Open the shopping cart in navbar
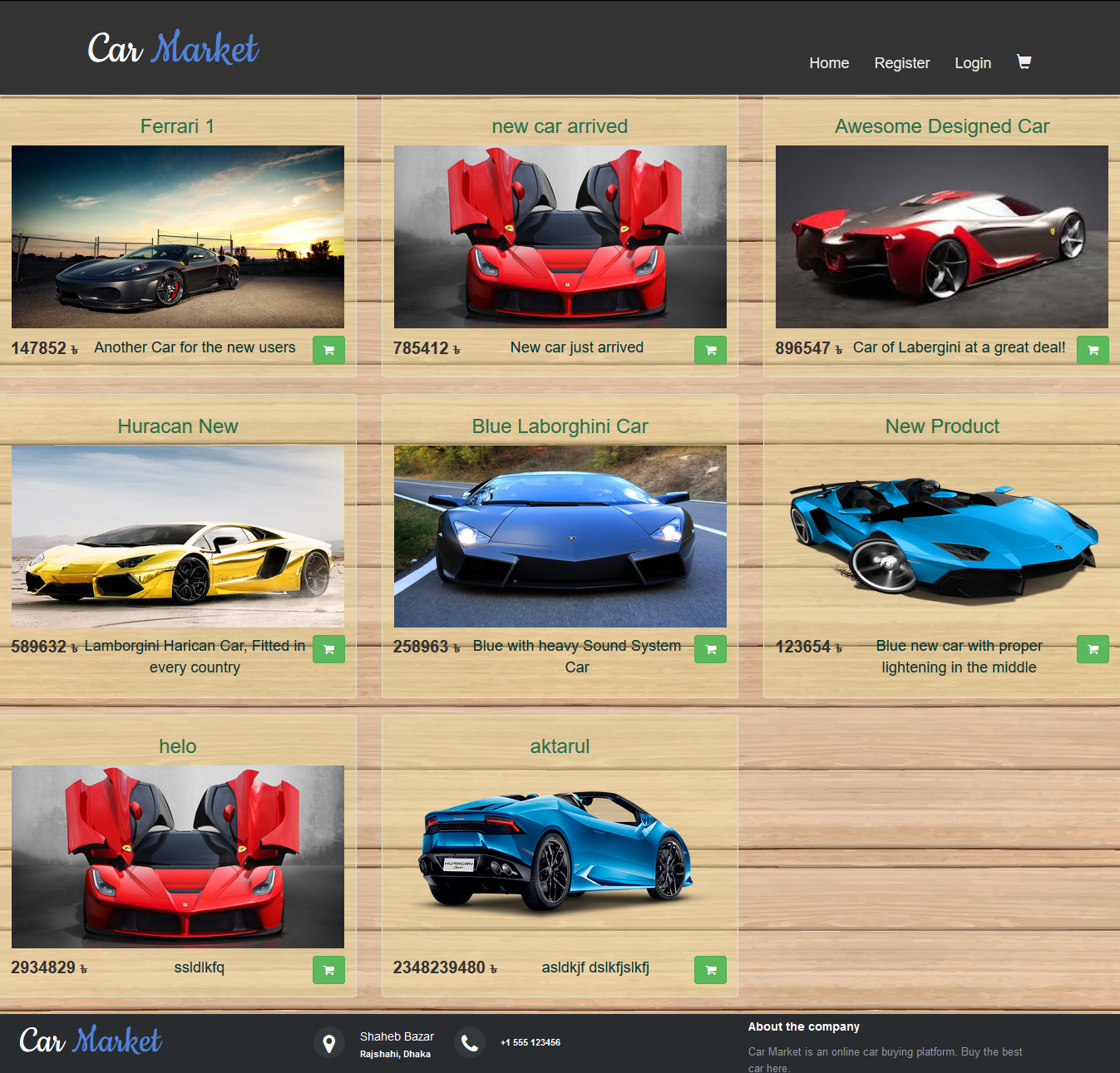Viewport: 1120px width, 1073px height. click(1024, 62)
